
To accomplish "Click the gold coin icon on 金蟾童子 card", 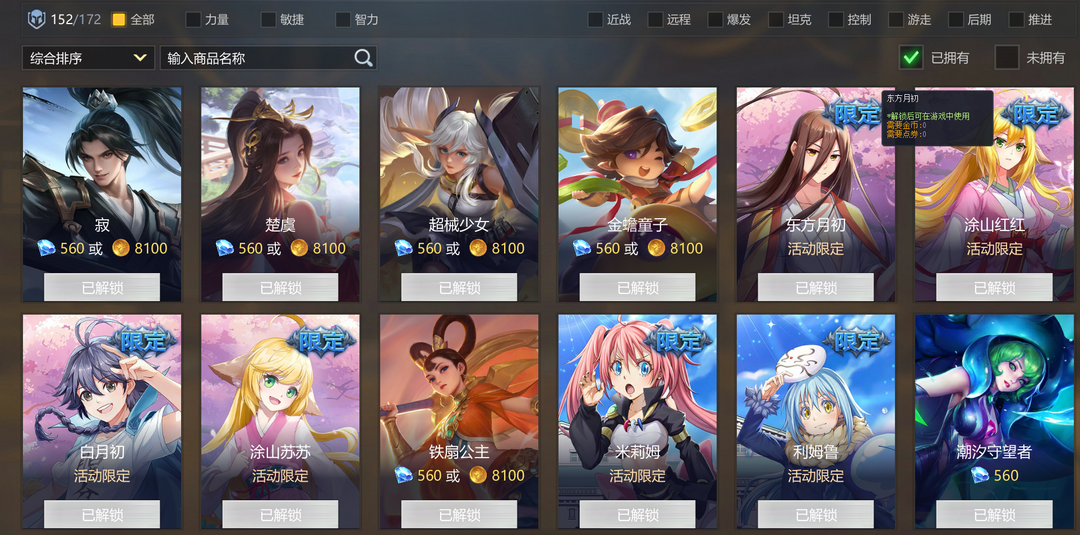I will [x=656, y=248].
